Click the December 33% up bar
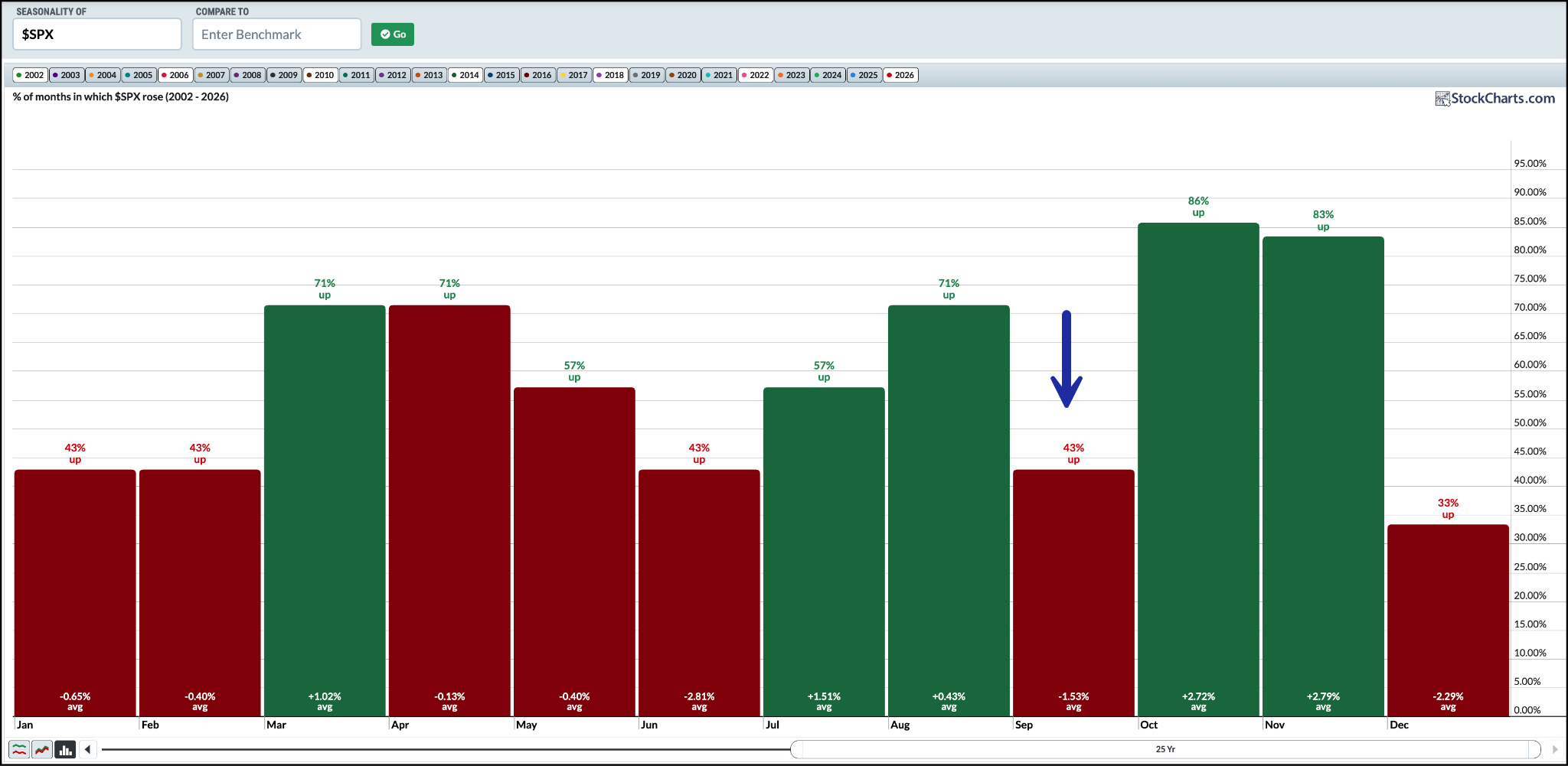The width and height of the screenshot is (1568, 766). [x=1448, y=621]
